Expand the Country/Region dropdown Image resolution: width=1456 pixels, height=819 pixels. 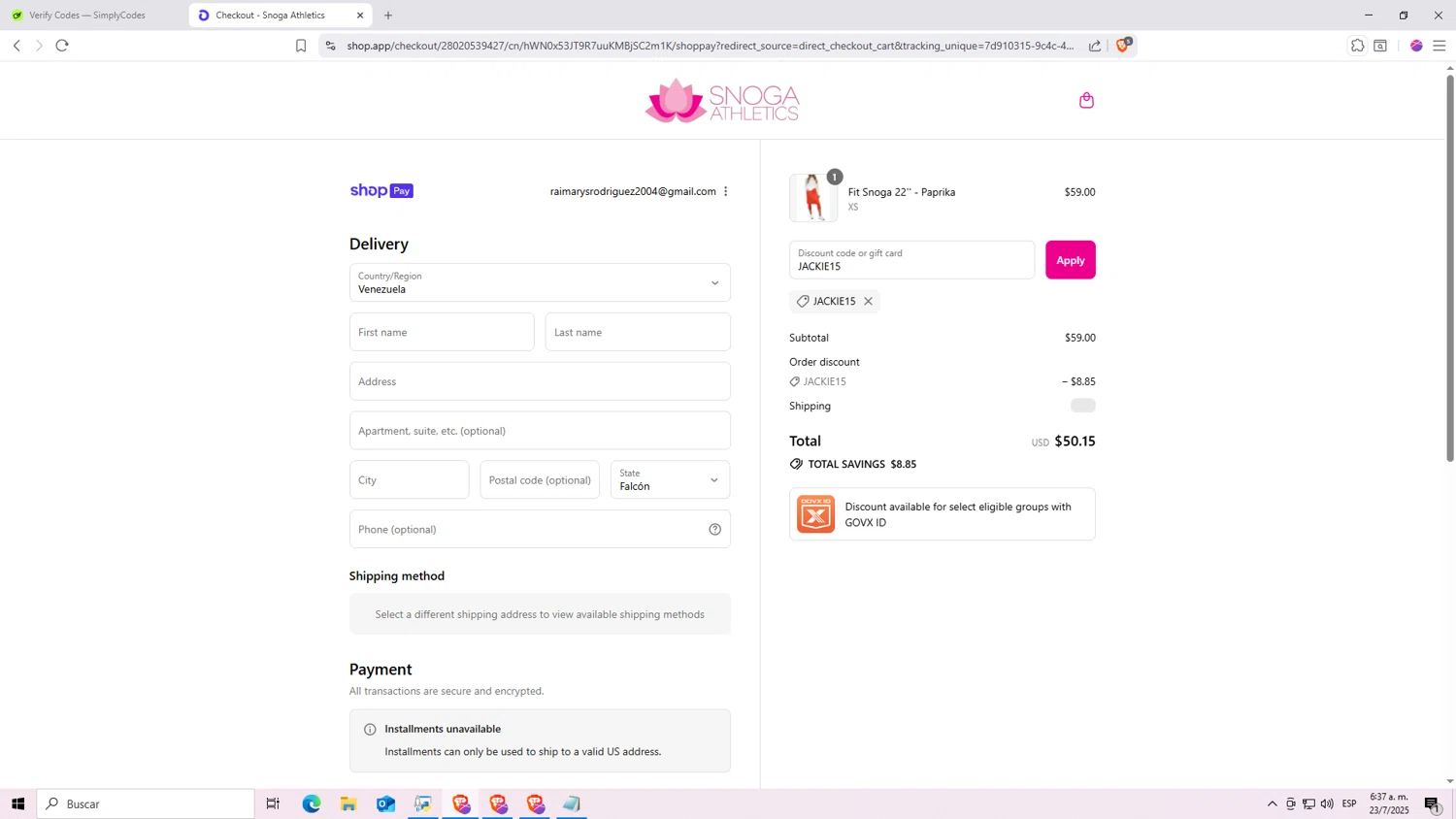(x=540, y=282)
